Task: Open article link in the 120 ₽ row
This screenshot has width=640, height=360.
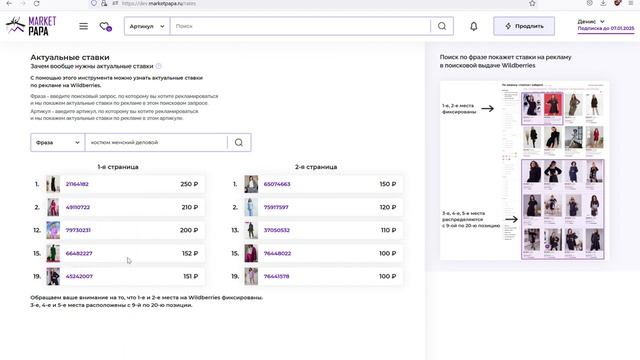Action: click(x=276, y=207)
